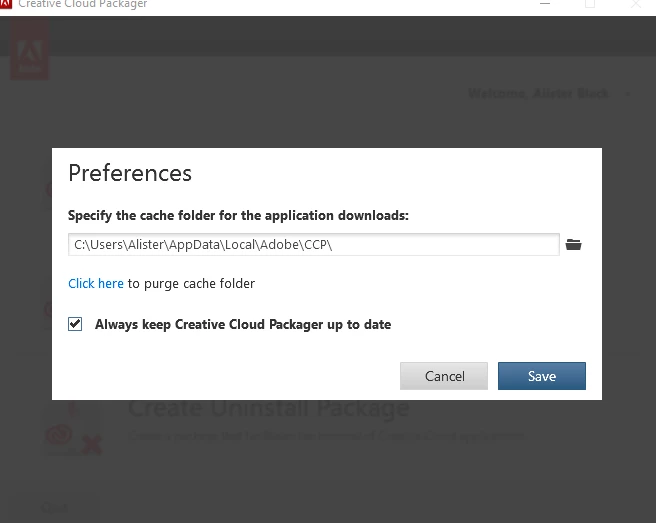The width and height of the screenshot is (656, 523).
Task: Click the dimmed Adobe logo
Action: (29, 49)
